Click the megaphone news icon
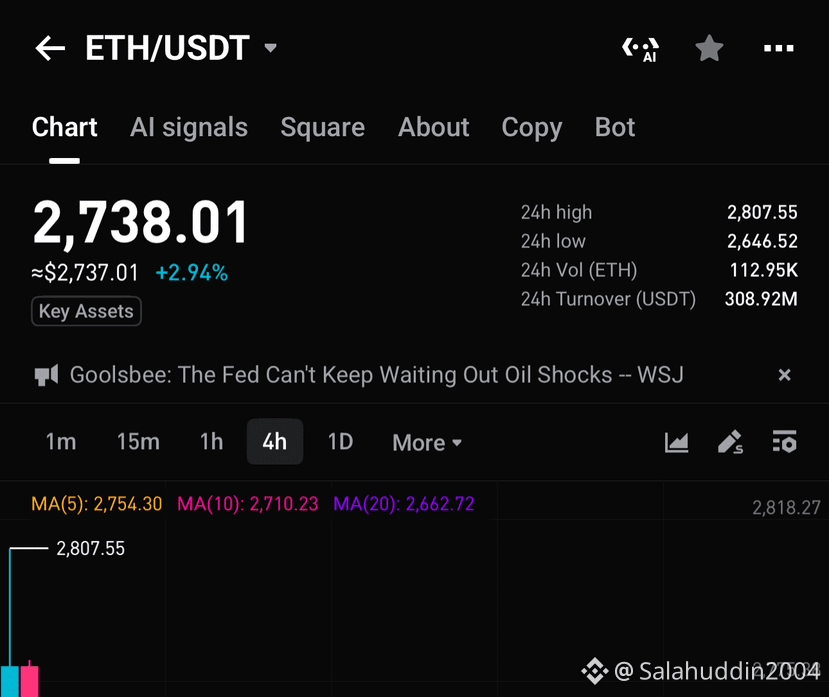This screenshot has height=697, width=829. pyautogui.click(x=46, y=375)
